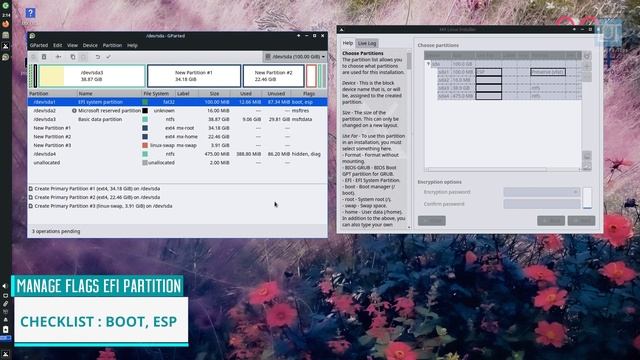
Task: Open the Device menu in GParted
Action: pos(90,45)
